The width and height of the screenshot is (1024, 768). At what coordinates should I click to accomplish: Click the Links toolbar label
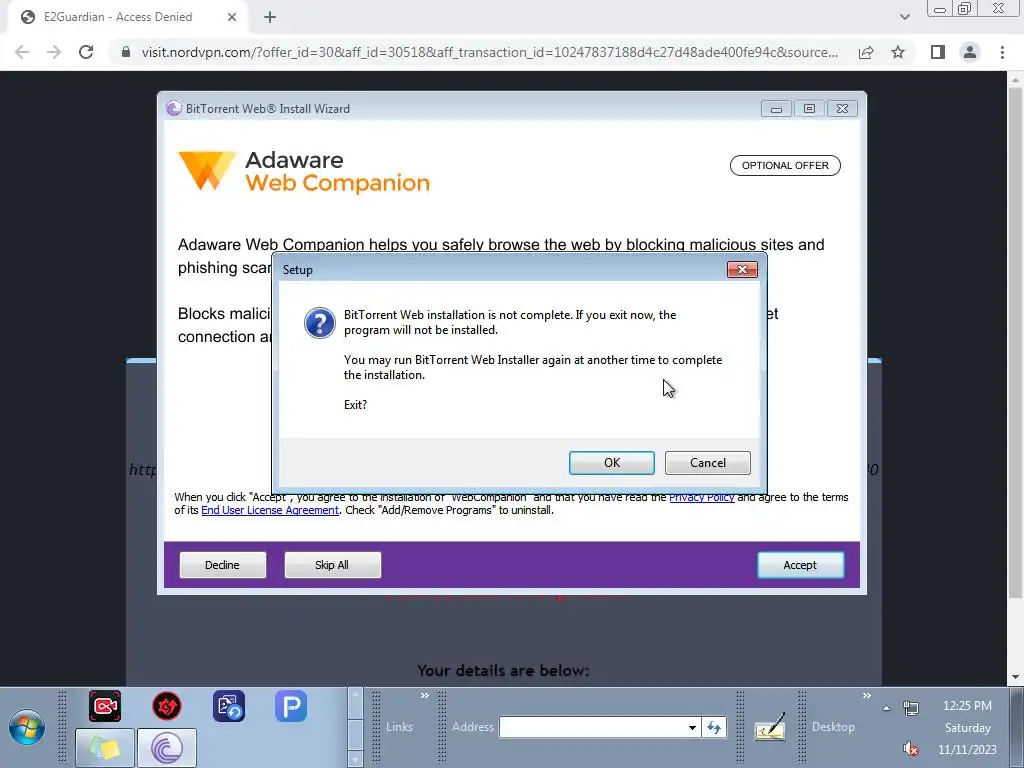coord(400,727)
